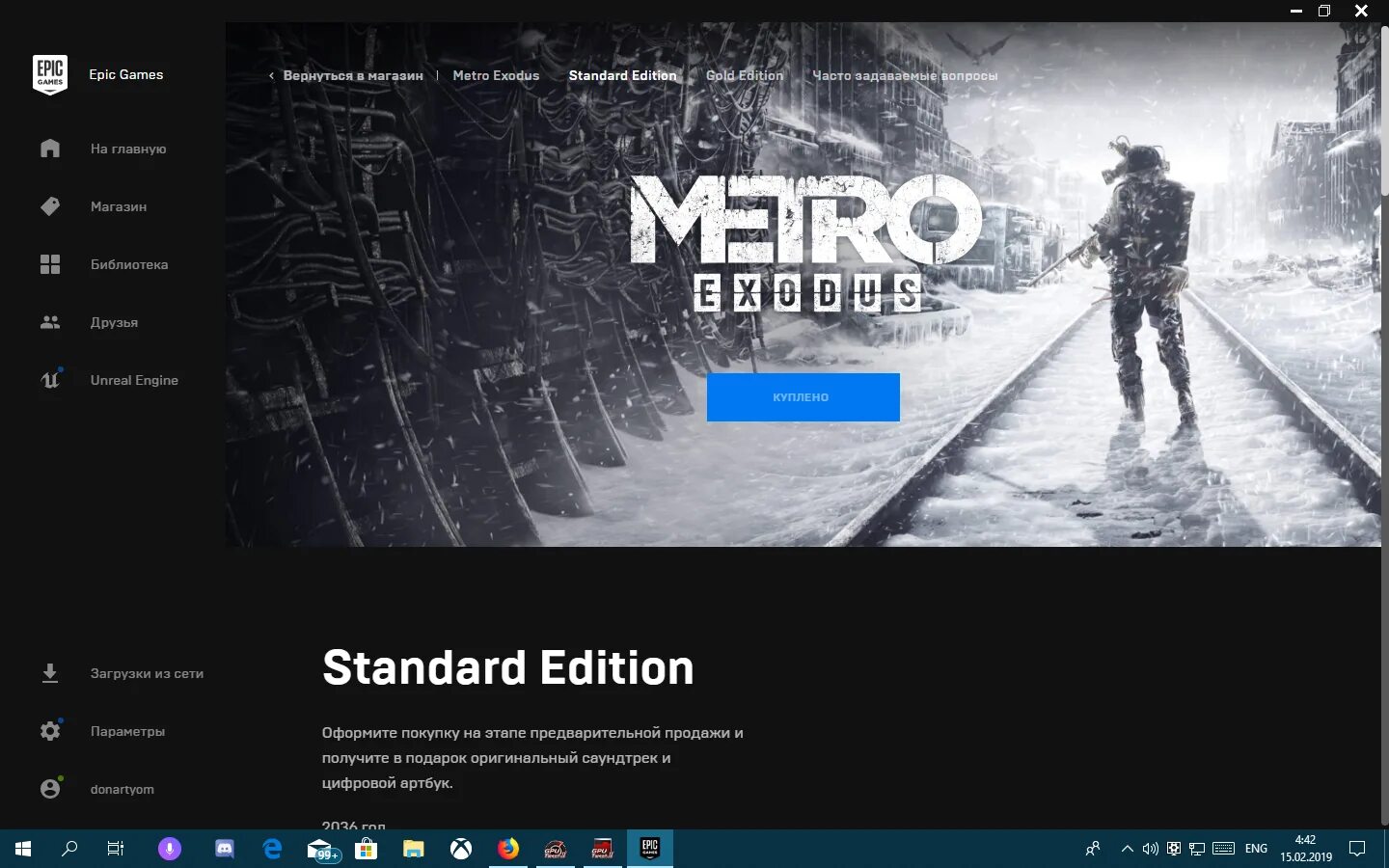1389x868 pixels.
Task: Open the Friends people icon
Action: [x=50, y=322]
